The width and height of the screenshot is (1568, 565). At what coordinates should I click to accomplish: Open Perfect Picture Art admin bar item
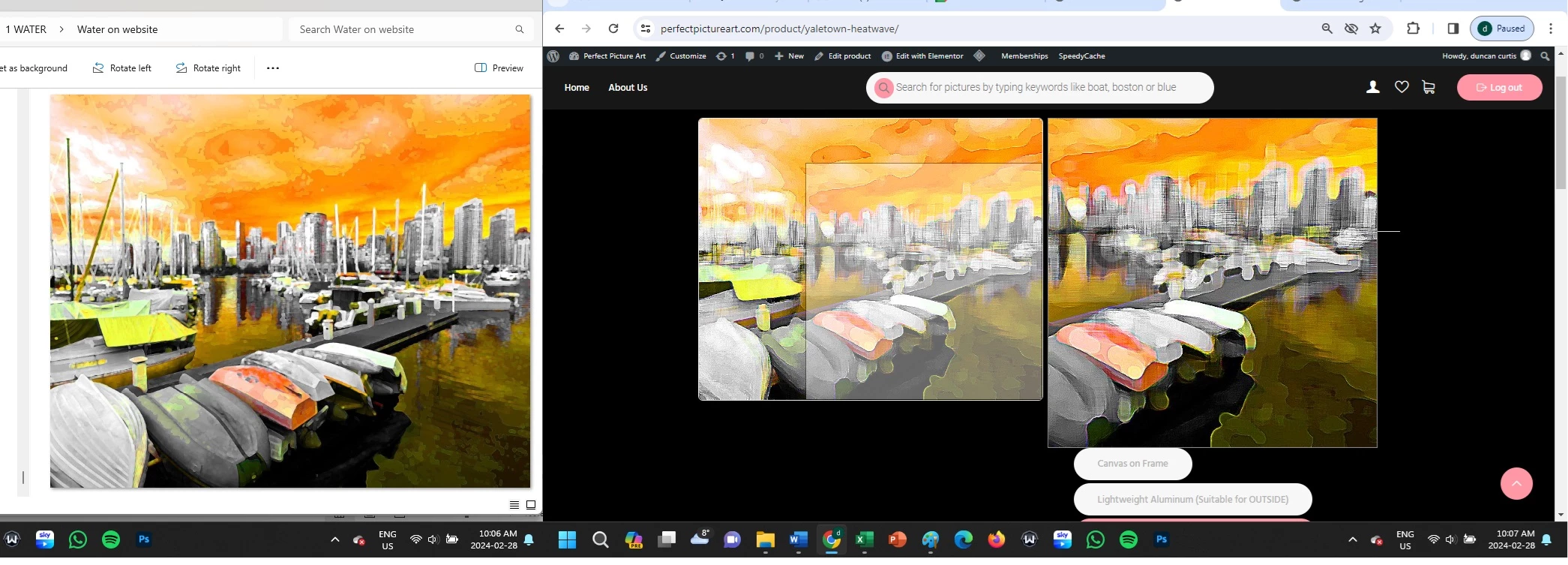[x=607, y=56]
